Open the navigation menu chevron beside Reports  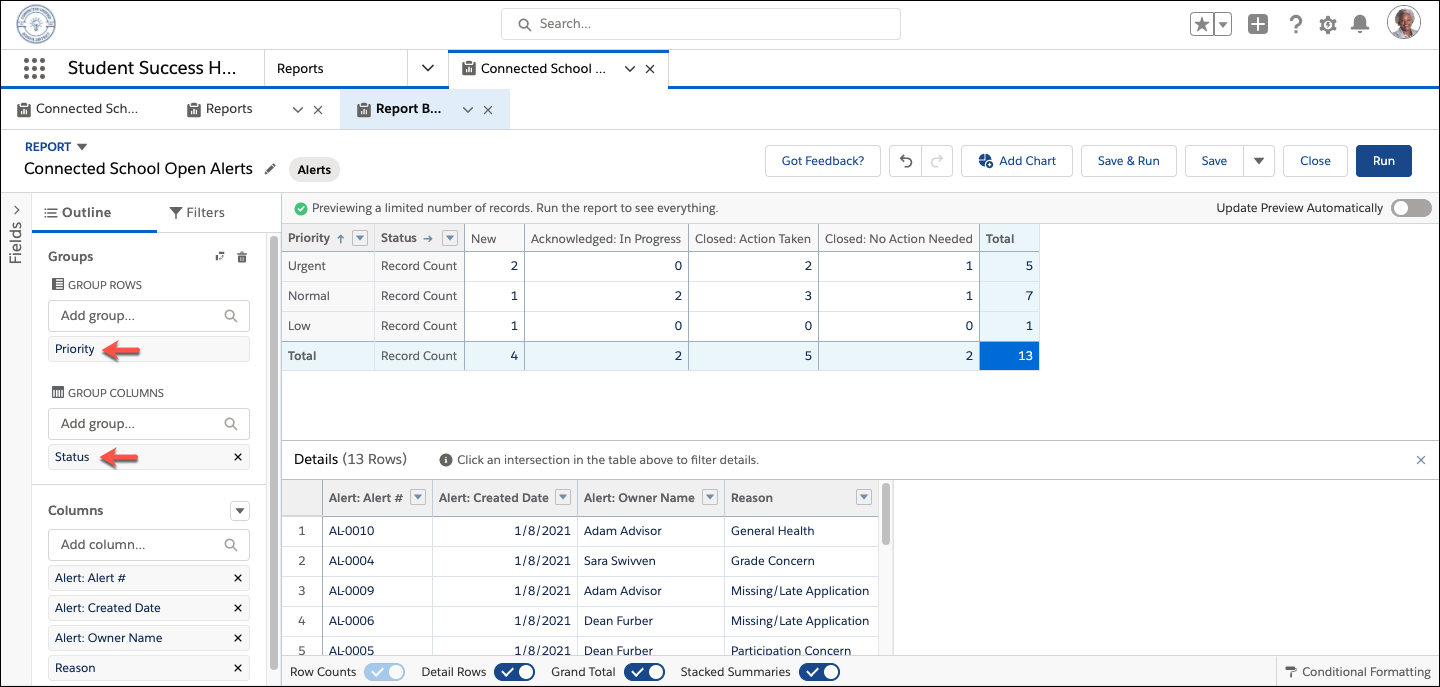tap(428, 69)
